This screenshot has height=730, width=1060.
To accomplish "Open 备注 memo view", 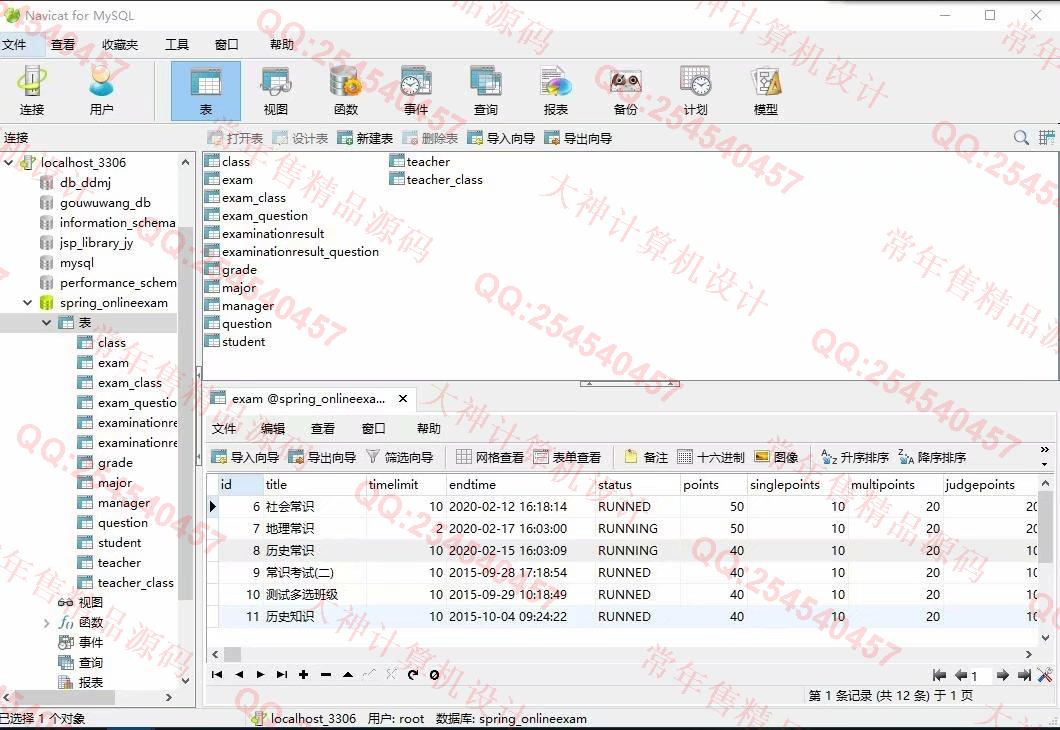I will (646, 458).
